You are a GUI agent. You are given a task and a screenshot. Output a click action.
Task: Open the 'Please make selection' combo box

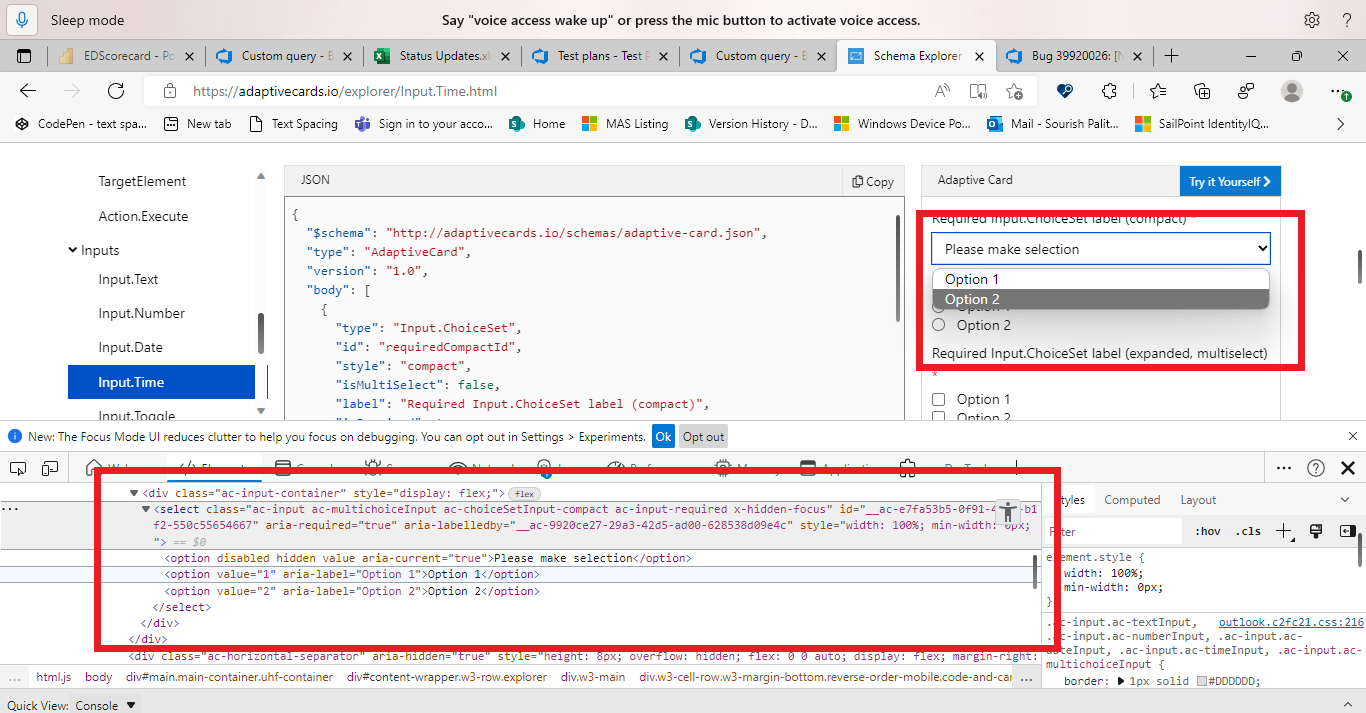pyautogui.click(x=1100, y=249)
